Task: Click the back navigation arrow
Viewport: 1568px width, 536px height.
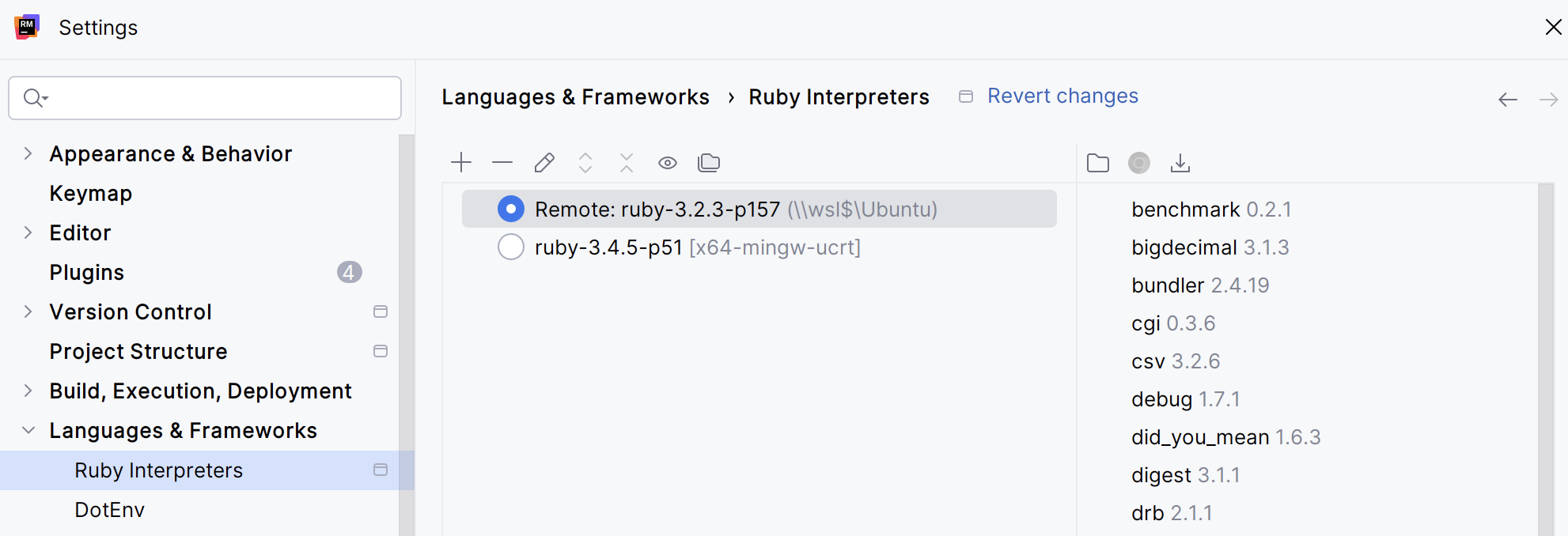Action: click(x=1508, y=99)
